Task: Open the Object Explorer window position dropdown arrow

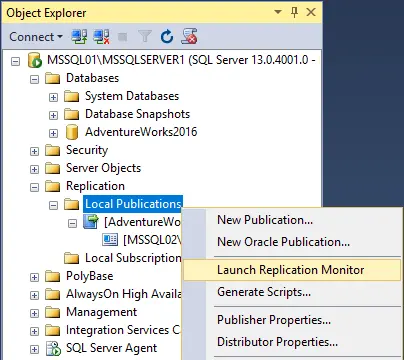Action: click(278, 12)
